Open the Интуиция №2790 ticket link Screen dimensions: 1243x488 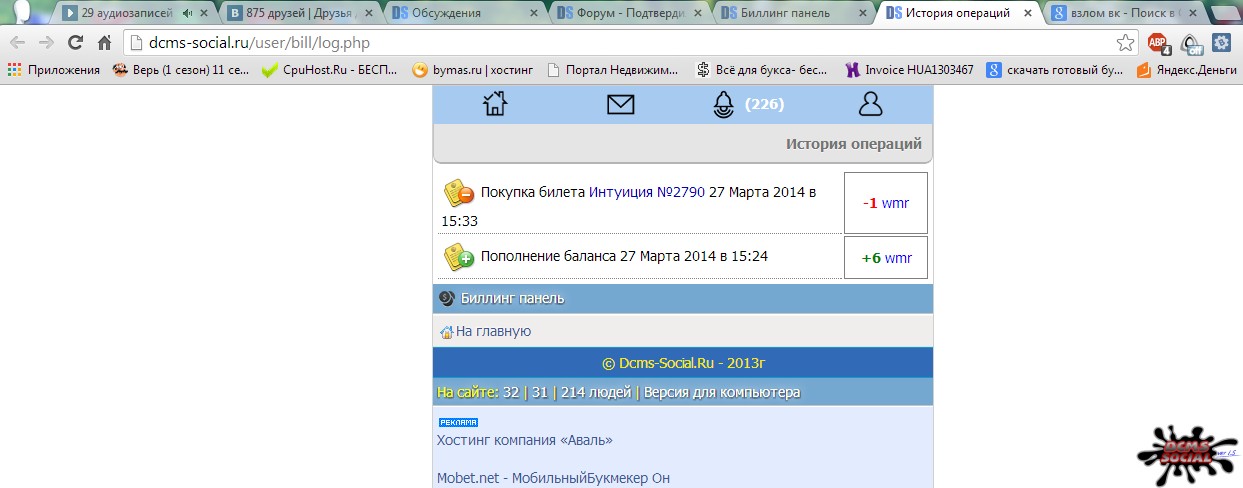click(646, 192)
